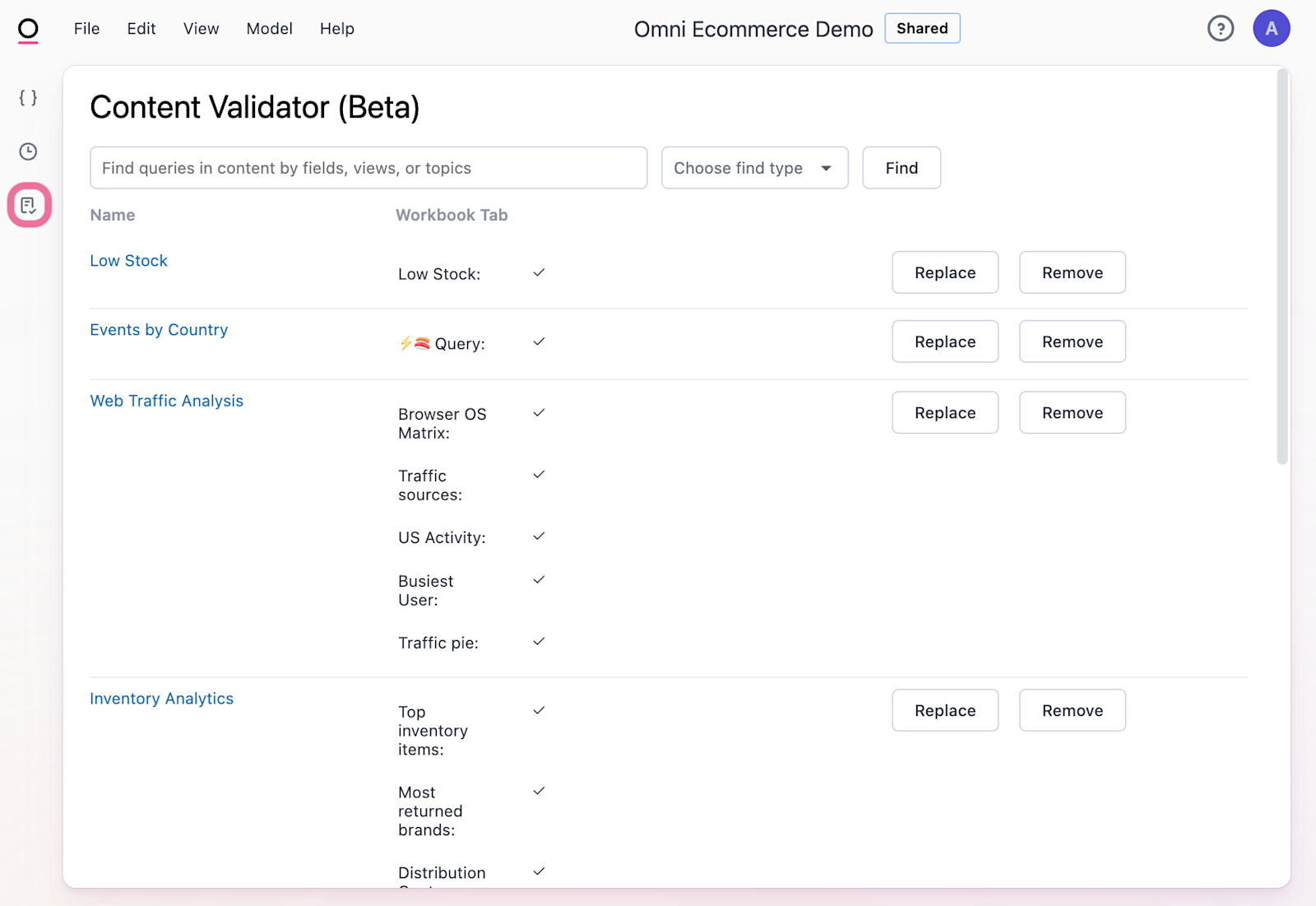Open the File menu

86,28
